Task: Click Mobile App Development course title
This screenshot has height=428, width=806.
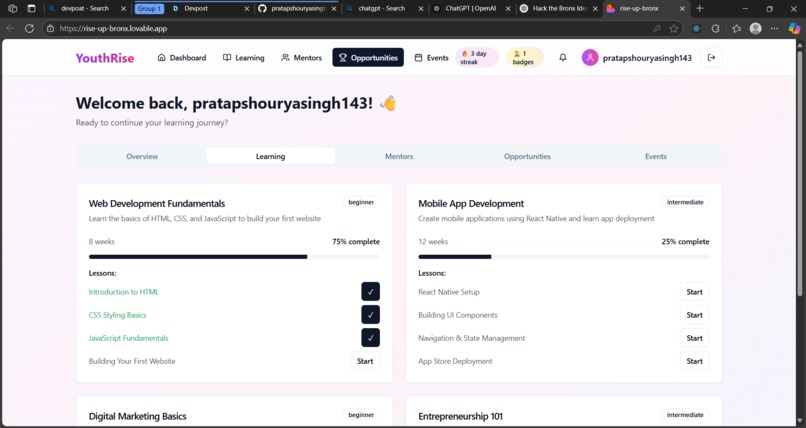Action: (x=471, y=203)
